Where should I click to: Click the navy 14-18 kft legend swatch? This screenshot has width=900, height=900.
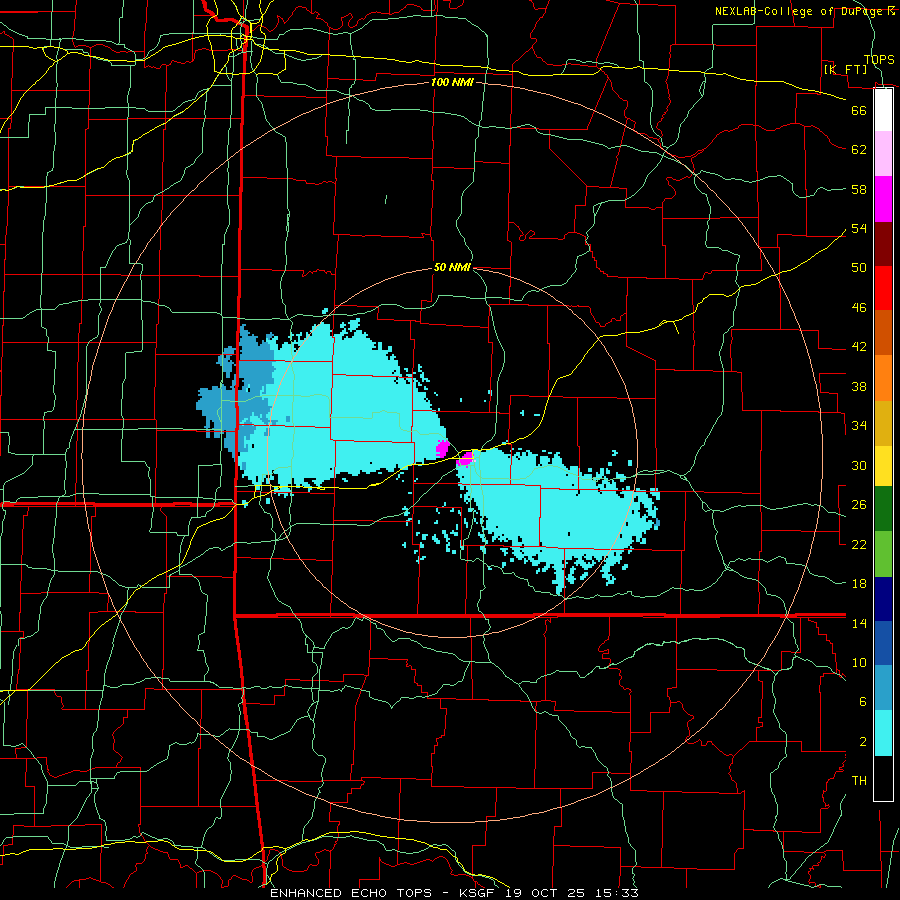tap(883, 599)
